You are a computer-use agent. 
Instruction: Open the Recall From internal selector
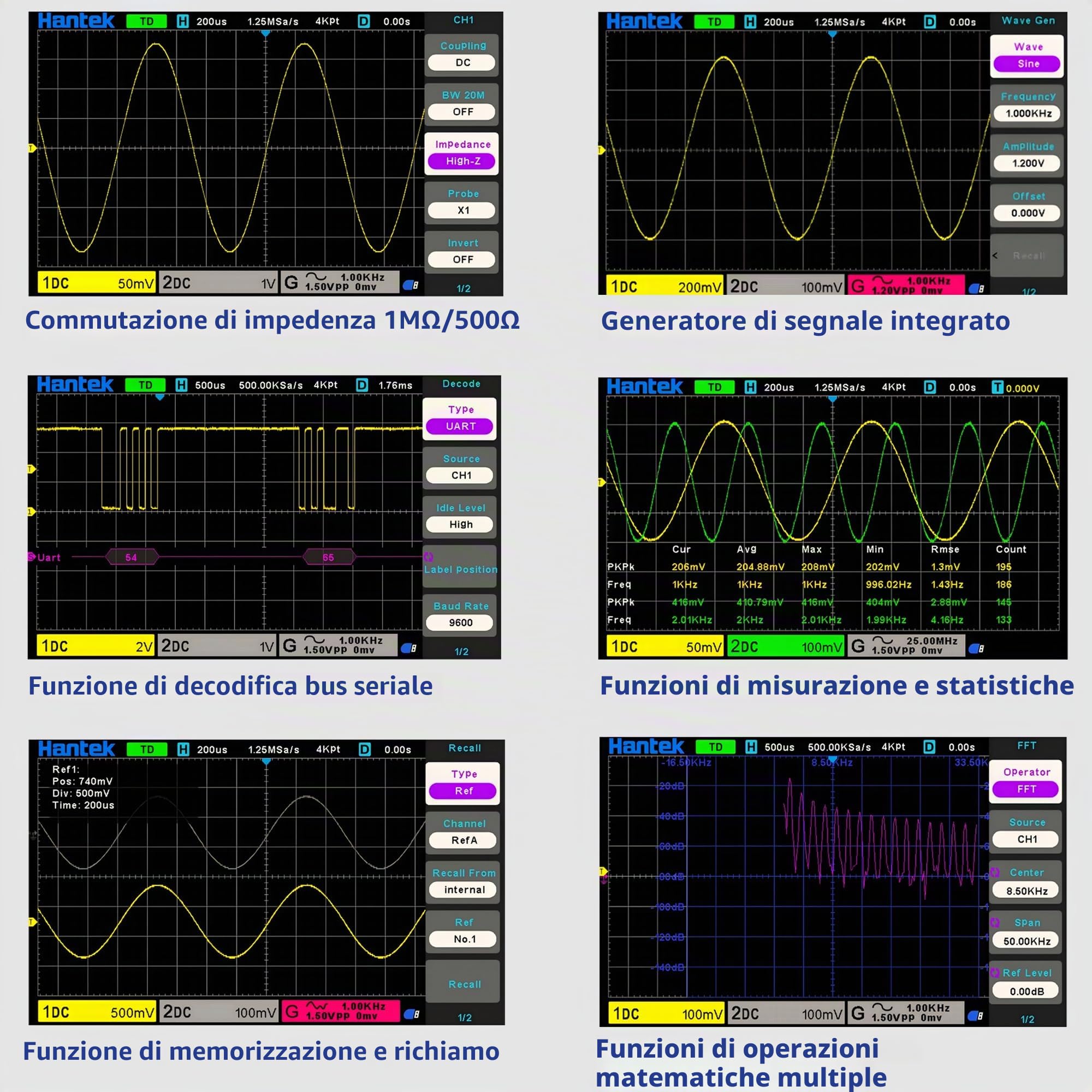pyautogui.click(x=464, y=882)
